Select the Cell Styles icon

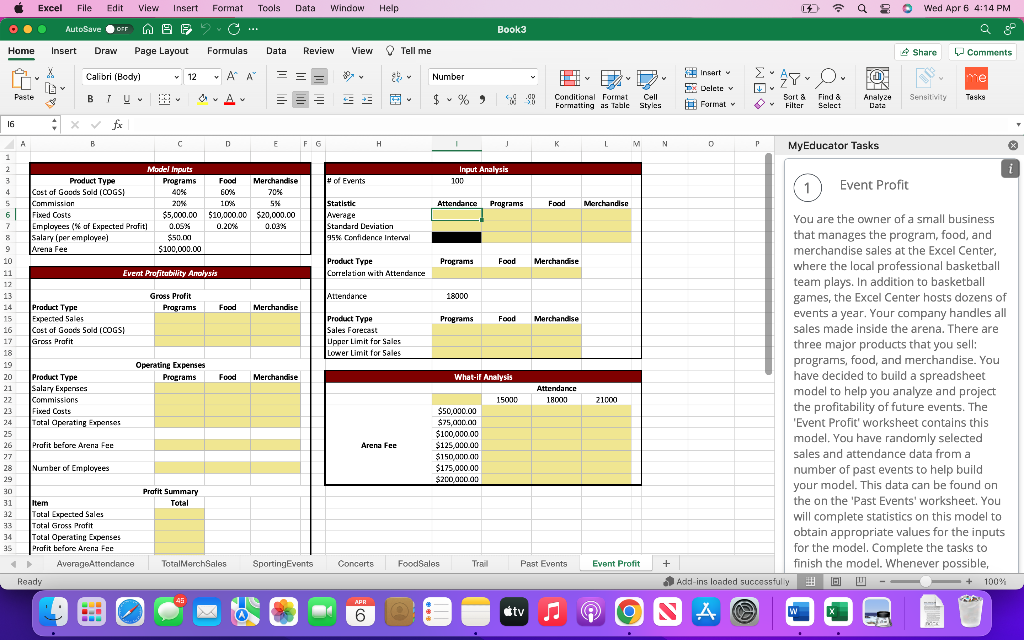click(651, 87)
